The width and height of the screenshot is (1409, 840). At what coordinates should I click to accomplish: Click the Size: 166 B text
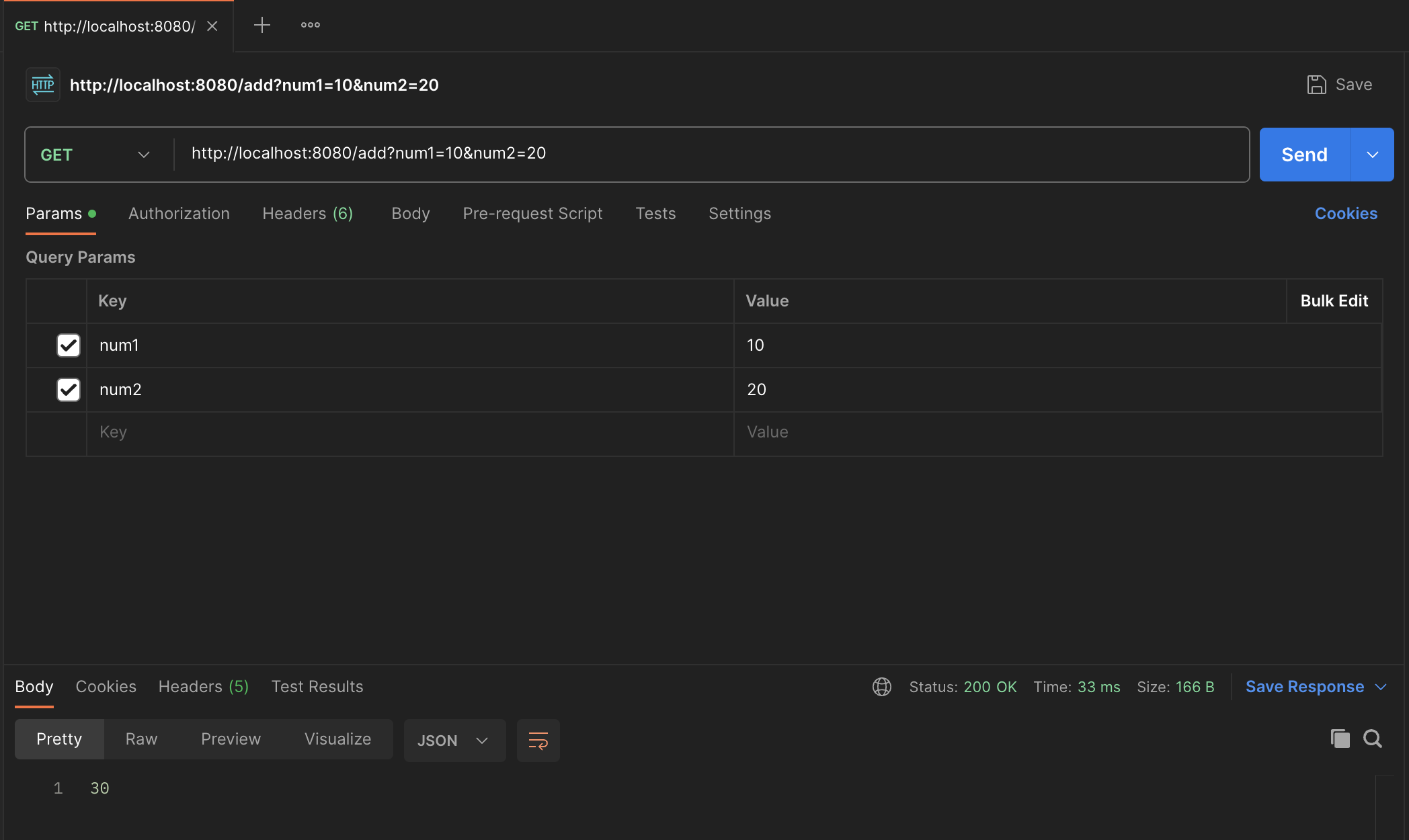[1175, 687]
